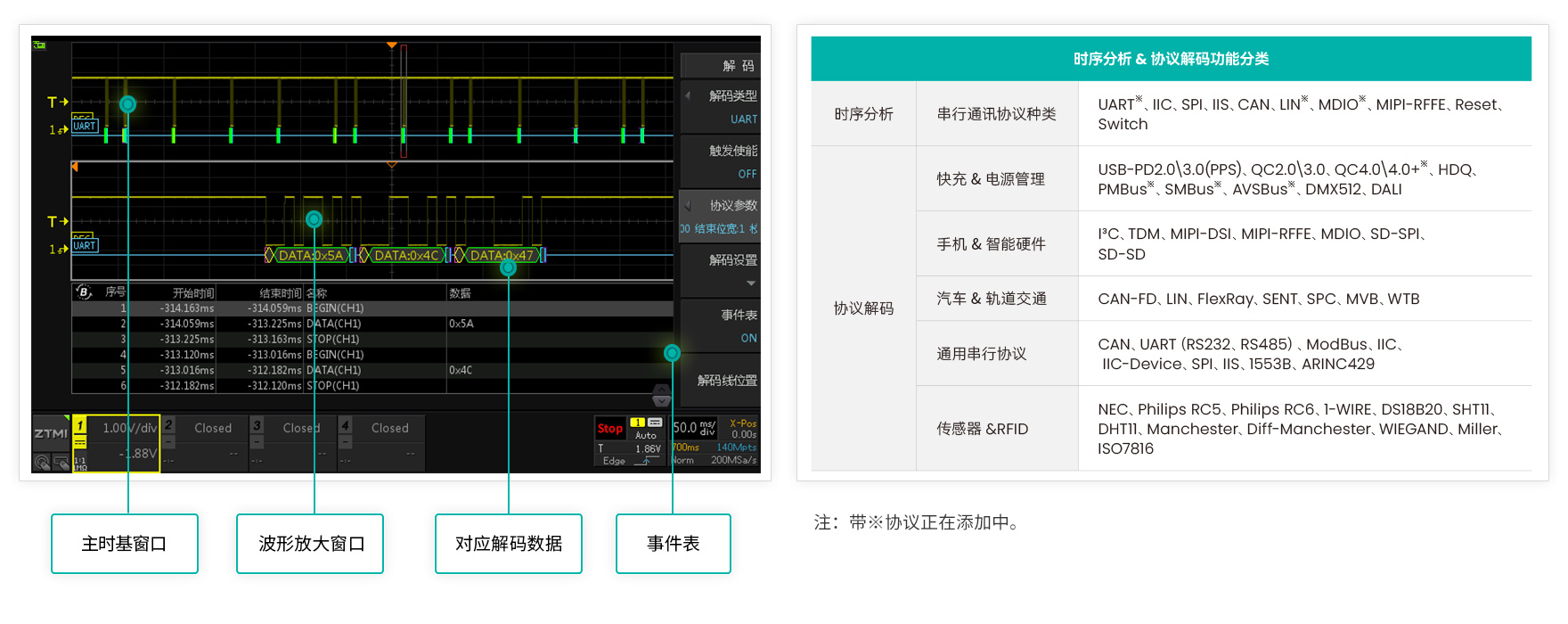Open the 解码线位置 decode line position item

coord(721,381)
